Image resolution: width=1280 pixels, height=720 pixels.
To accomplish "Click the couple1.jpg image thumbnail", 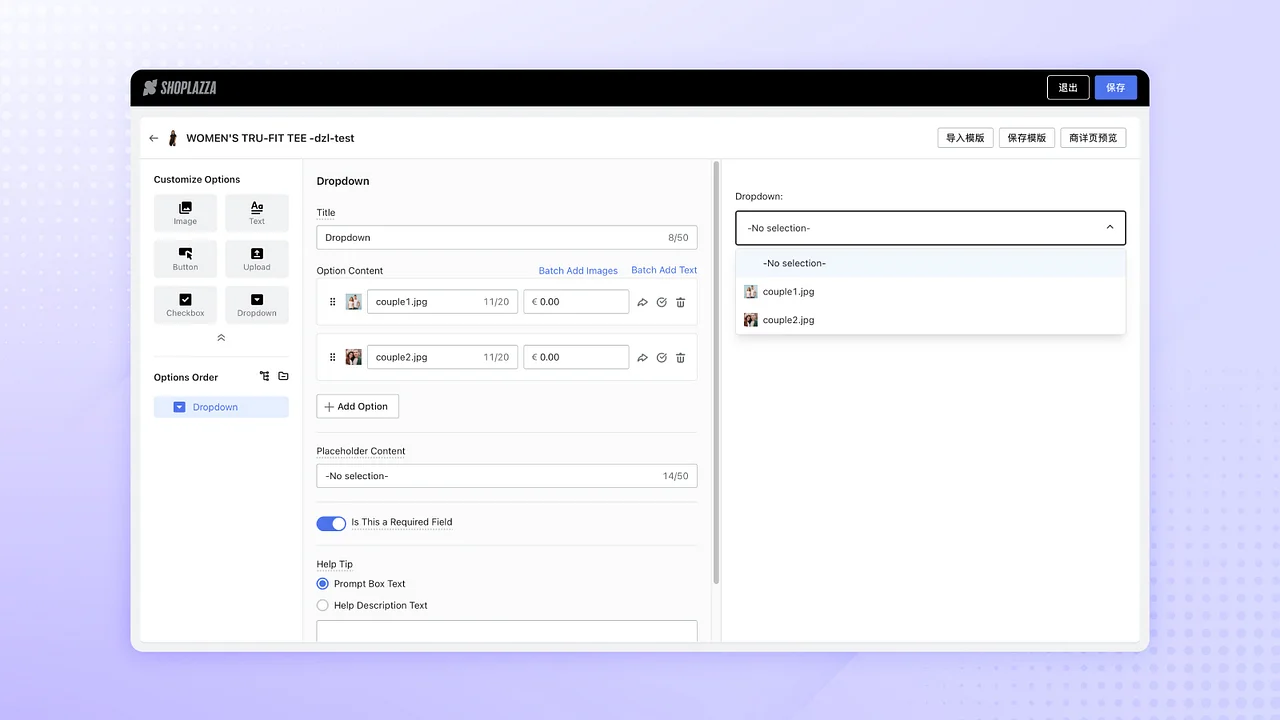I will tap(353, 301).
